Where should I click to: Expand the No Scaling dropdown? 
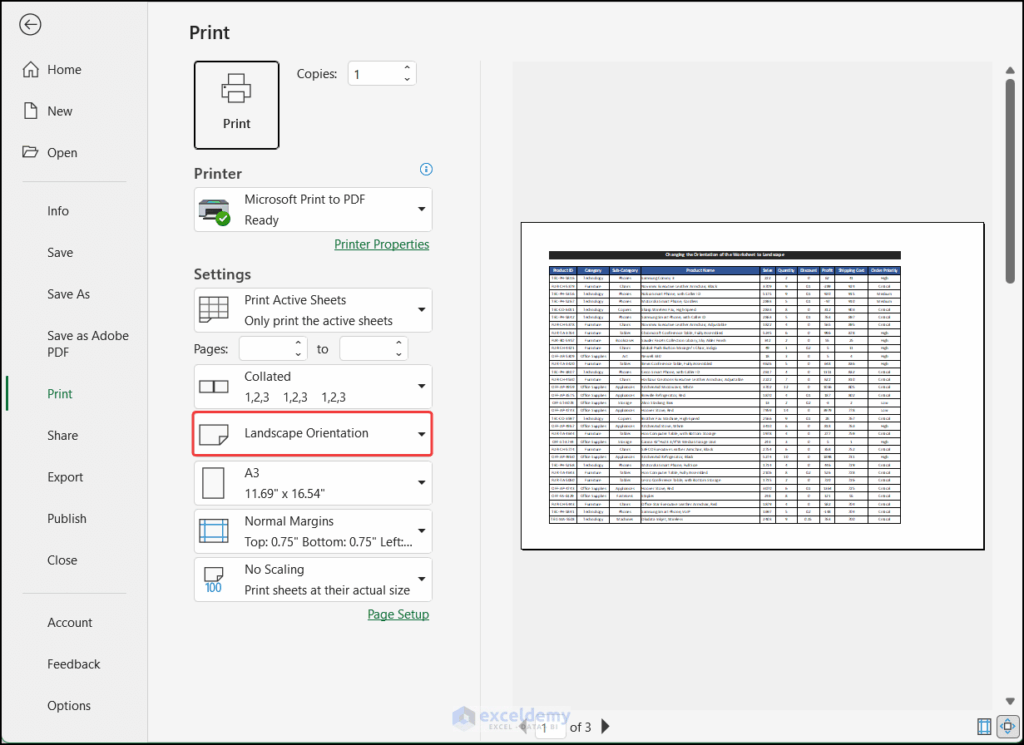[x=422, y=579]
